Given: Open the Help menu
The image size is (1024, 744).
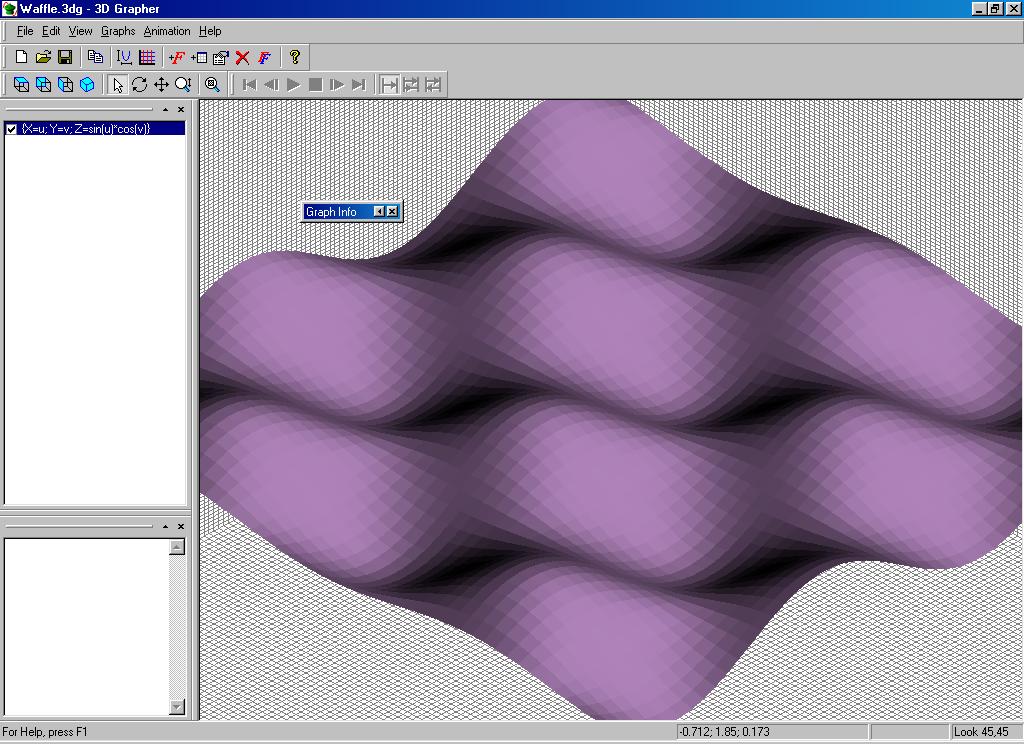Looking at the screenshot, I should pos(210,31).
